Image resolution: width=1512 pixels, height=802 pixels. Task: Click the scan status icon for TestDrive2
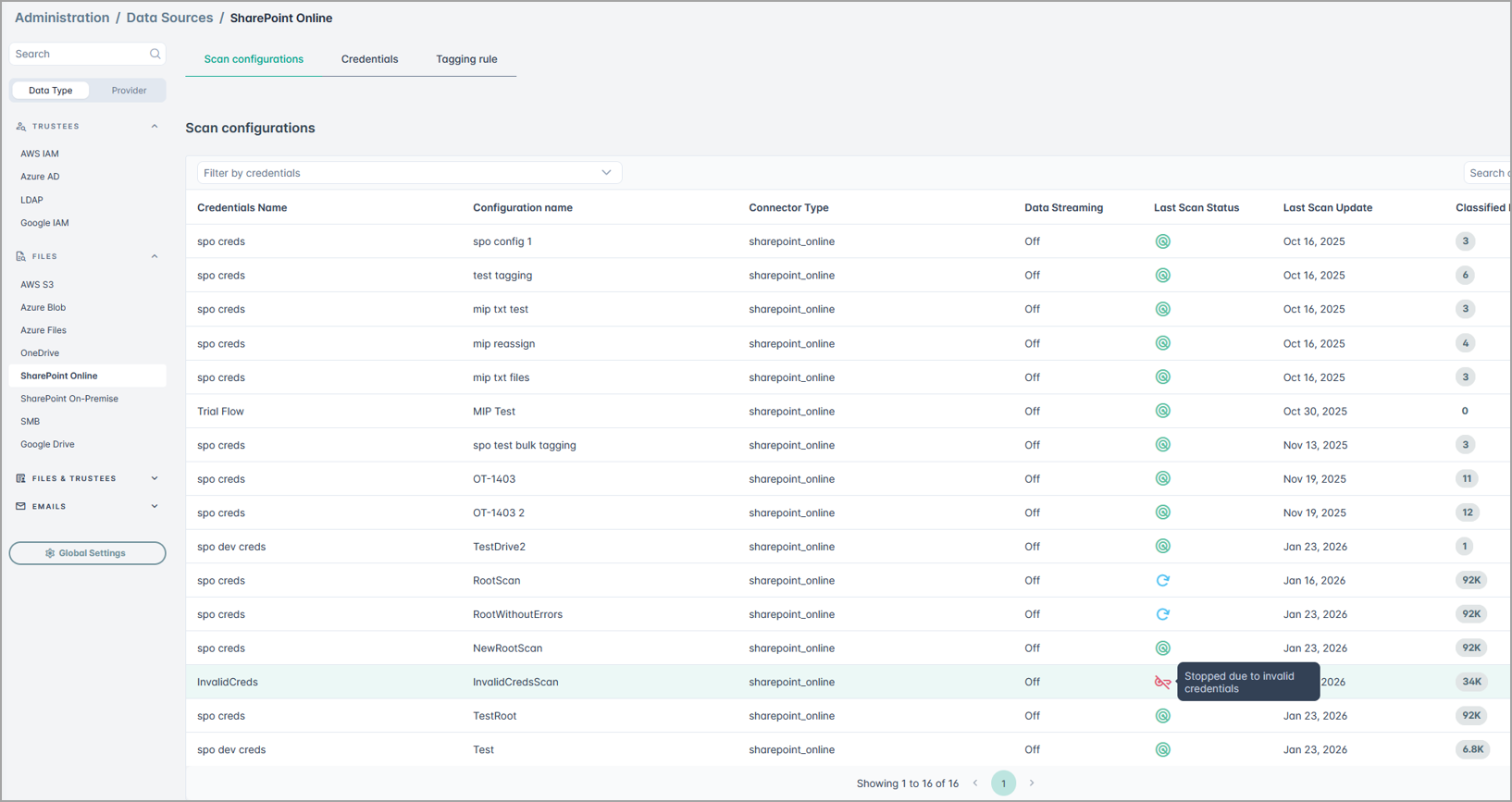tap(1162, 547)
